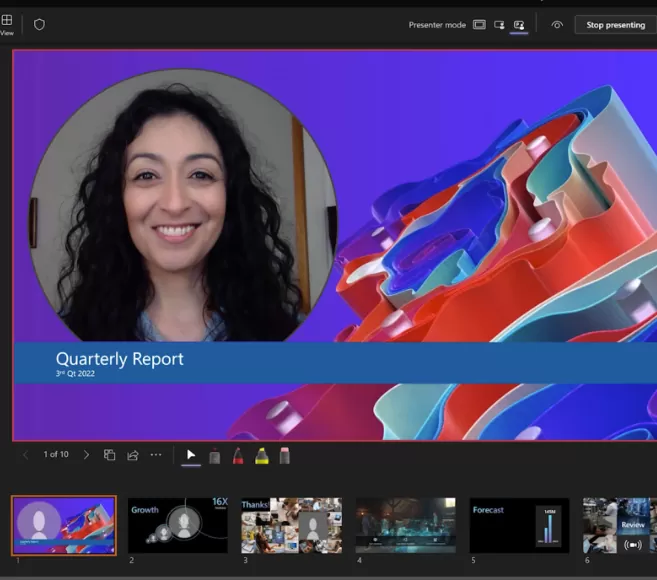The height and width of the screenshot is (580, 657).
Task: Click the shield privacy icon
Action: (x=39, y=24)
